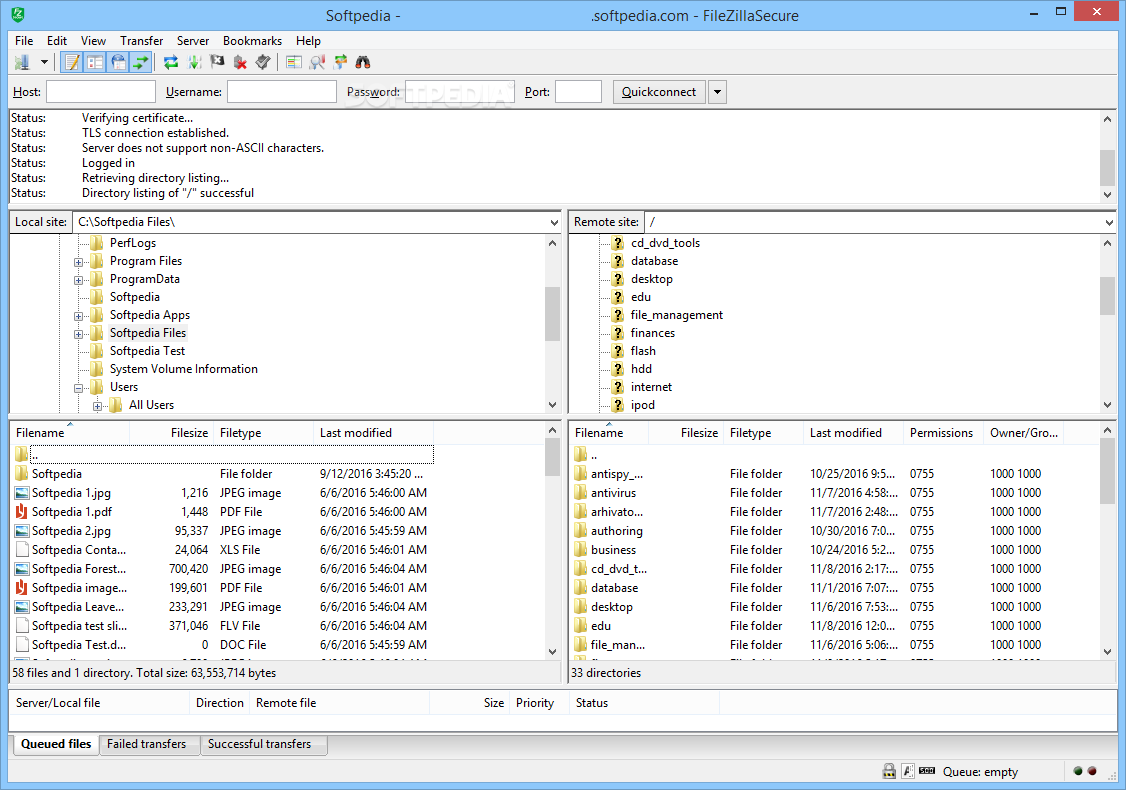Search for files with binoculars icon

point(363,62)
